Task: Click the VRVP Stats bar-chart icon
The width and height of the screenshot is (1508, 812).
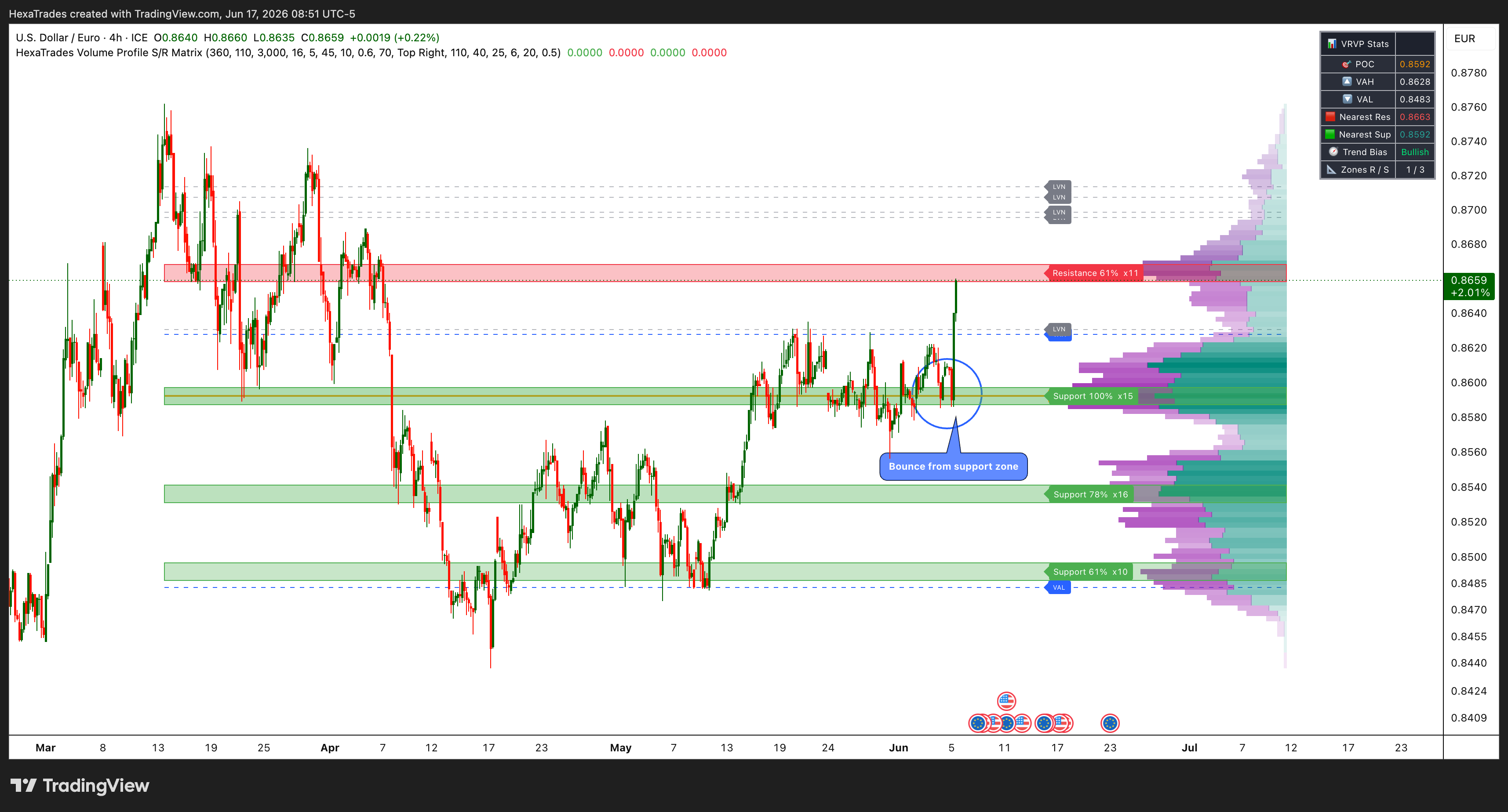Action: (x=1332, y=44)
